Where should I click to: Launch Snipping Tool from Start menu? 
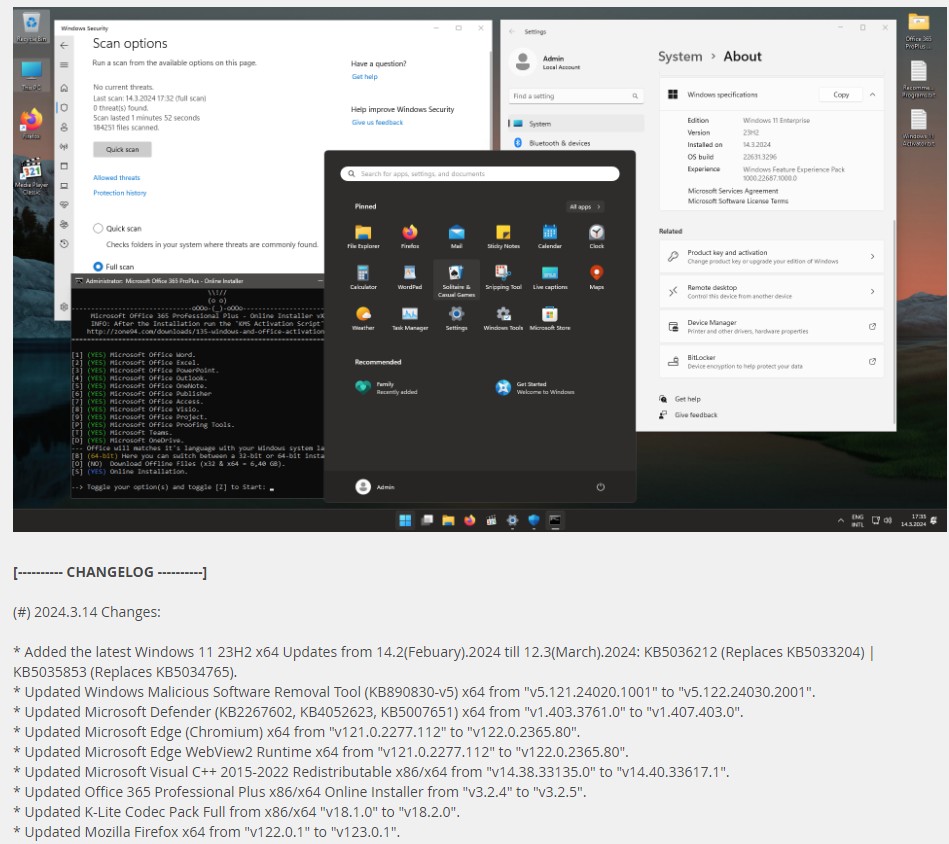(x=503, y=277)
